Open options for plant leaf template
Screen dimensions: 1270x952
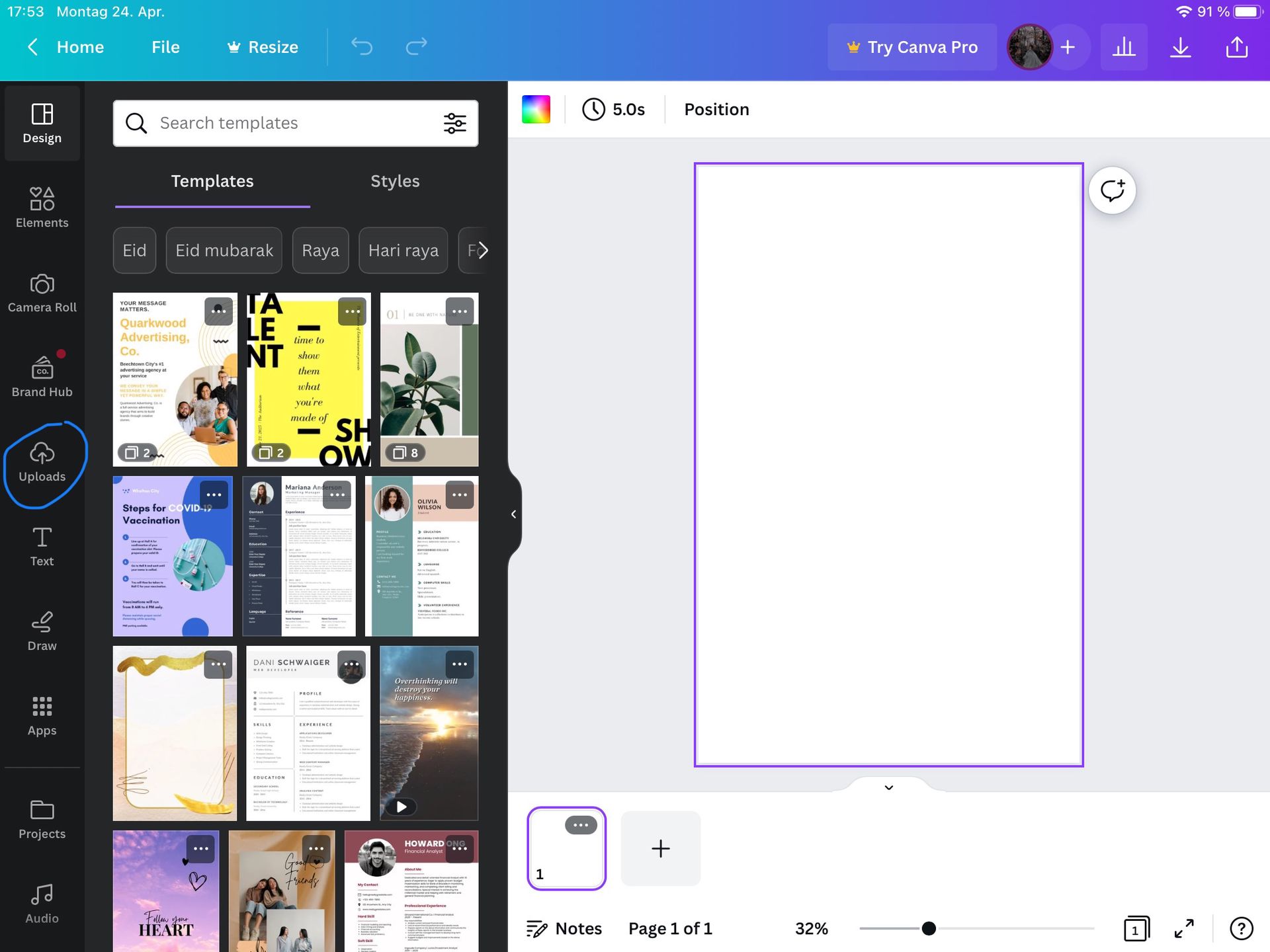[460, 311]
